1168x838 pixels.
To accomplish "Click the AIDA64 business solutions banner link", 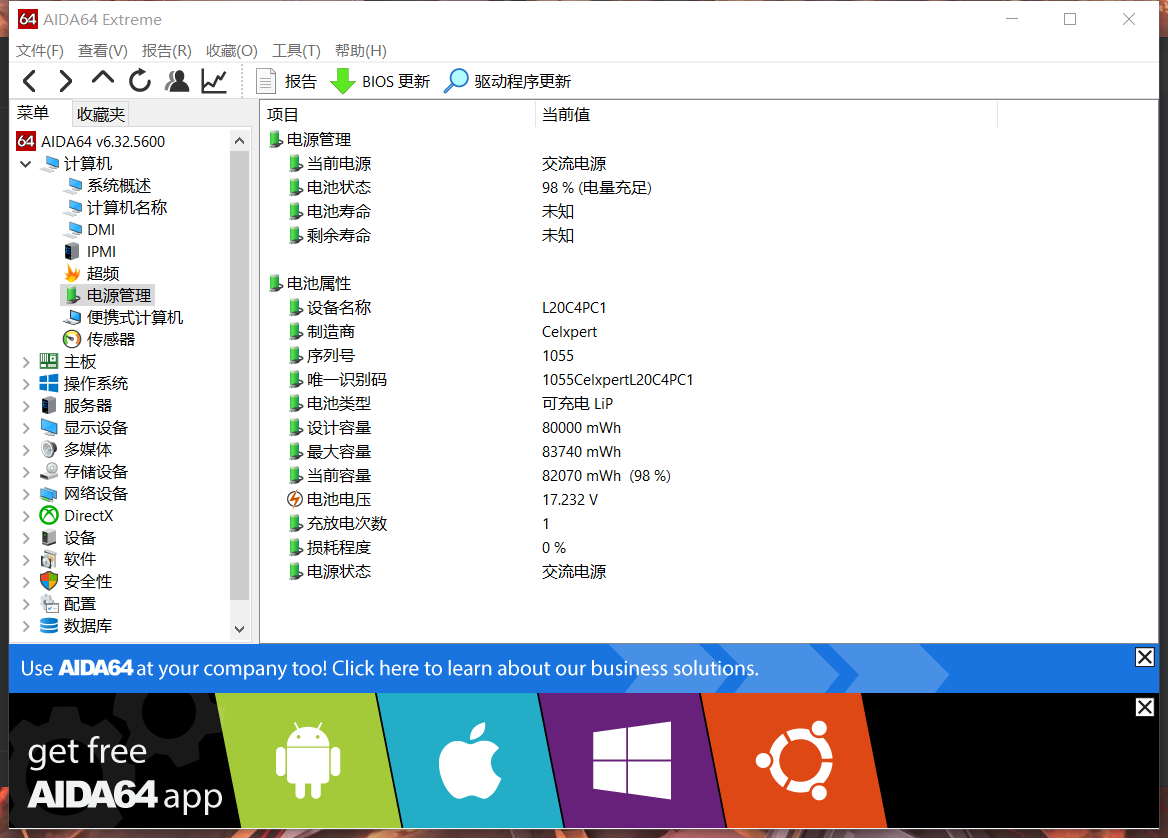I will (x=390, y=668).
